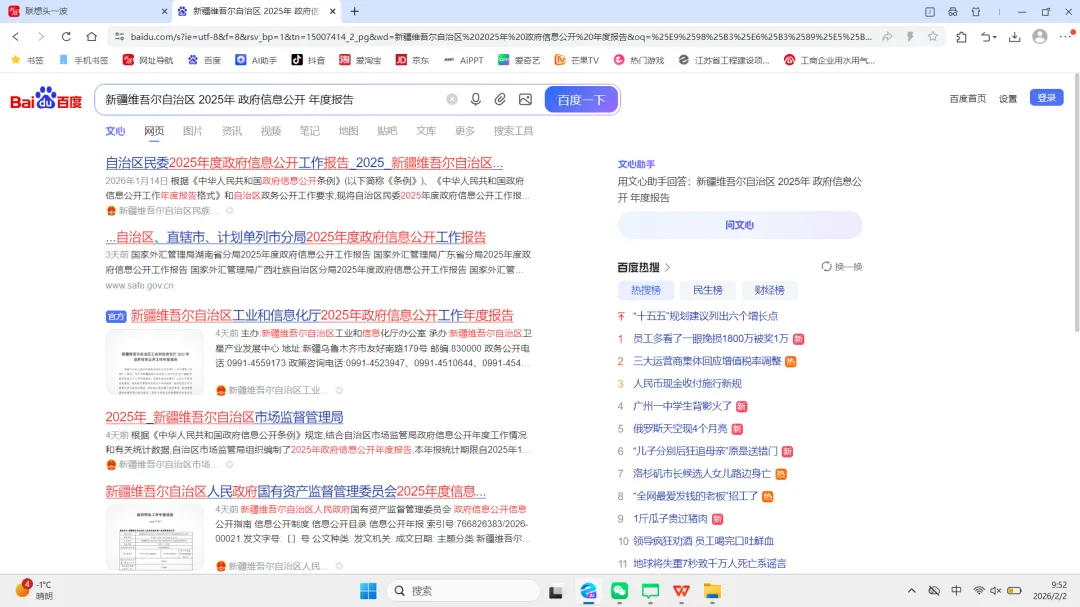Open WPS Office from the taskbar
Screen dimensions: 1080x607
point(681,590)
